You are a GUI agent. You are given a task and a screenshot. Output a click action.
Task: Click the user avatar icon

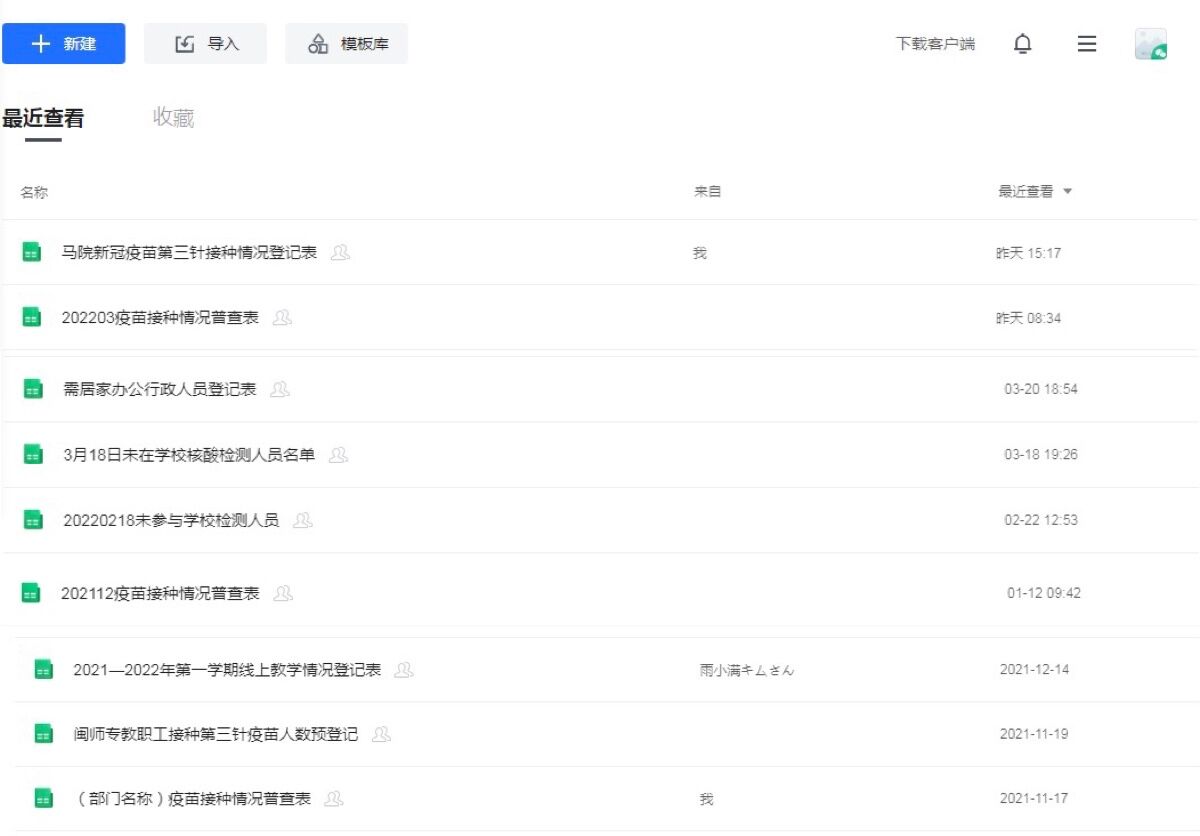pyautogui.click(x=1151, y=44)
